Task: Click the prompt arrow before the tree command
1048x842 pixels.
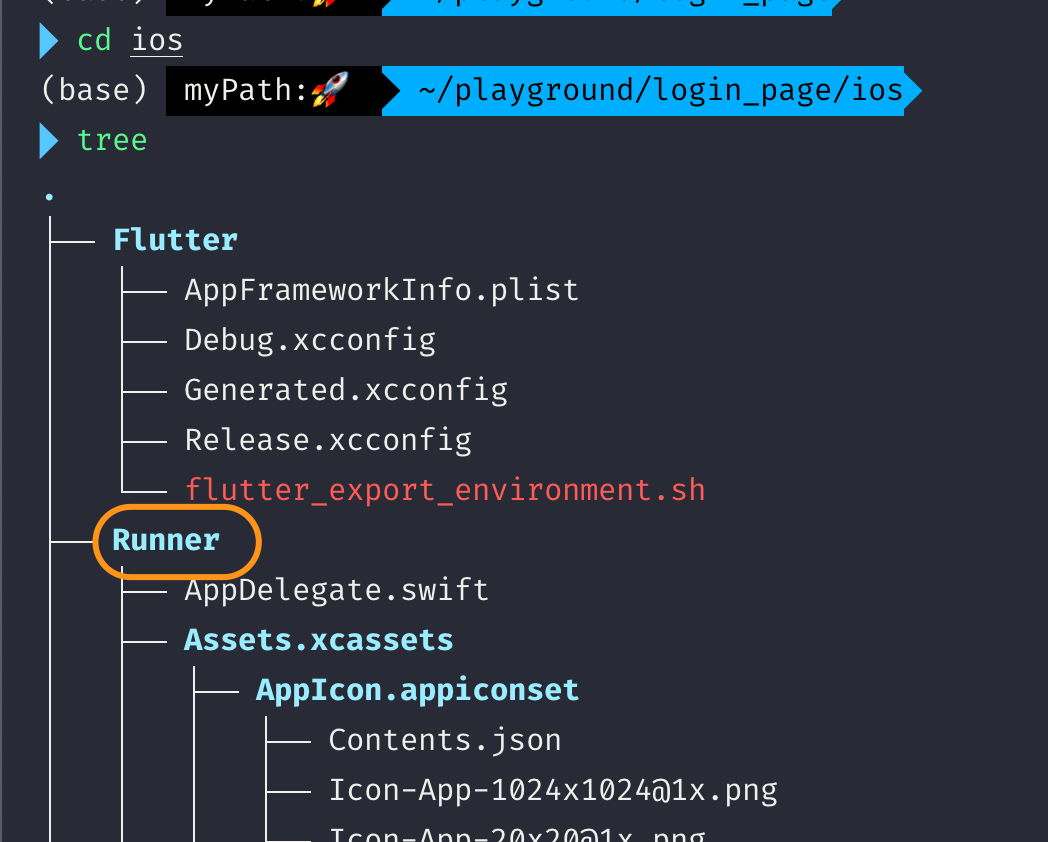Action: click(49, 141)
